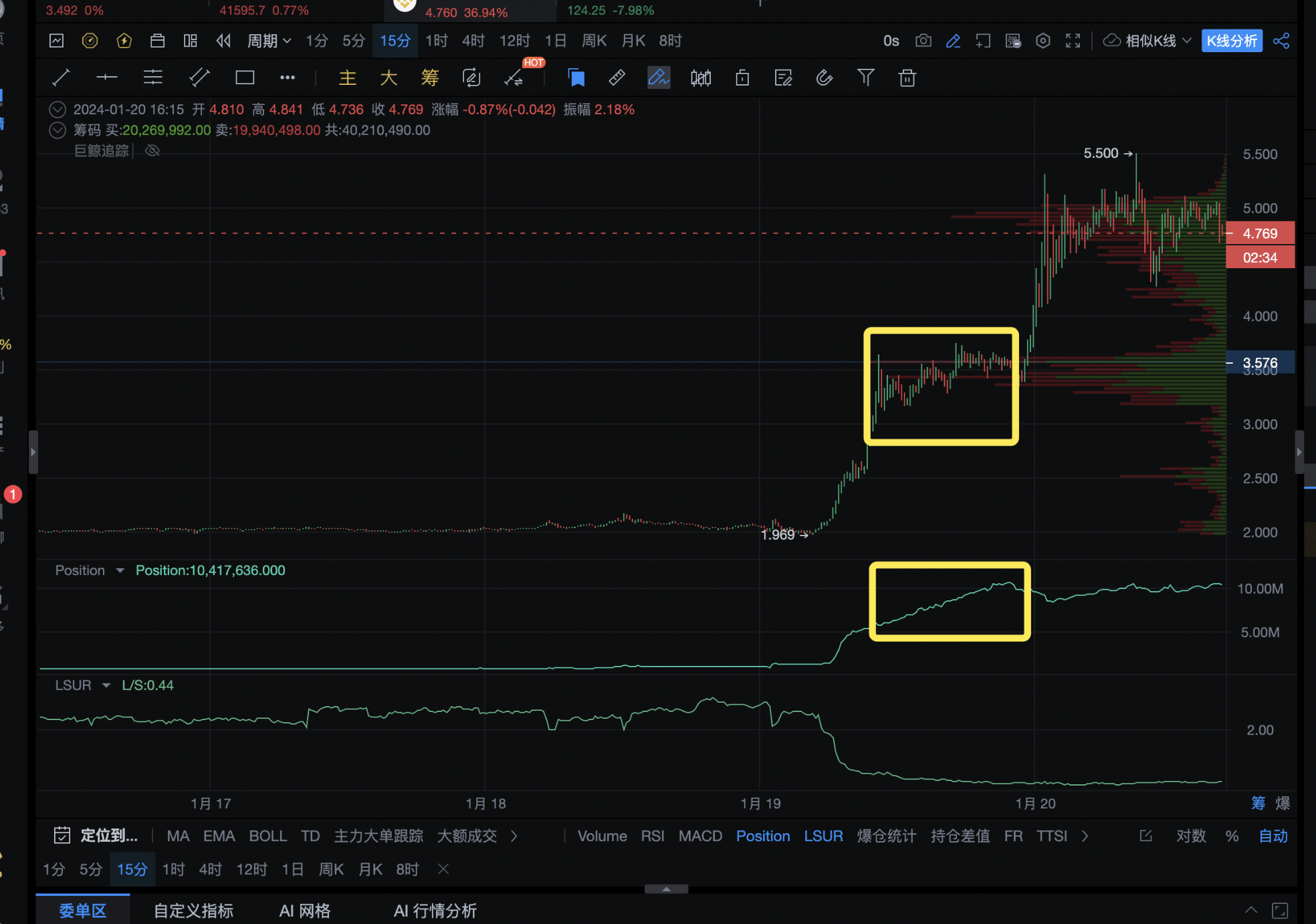This screenshot has height=924, width=1316.
Task: Share the chart via share icon
Action: tap(1281, 41)
